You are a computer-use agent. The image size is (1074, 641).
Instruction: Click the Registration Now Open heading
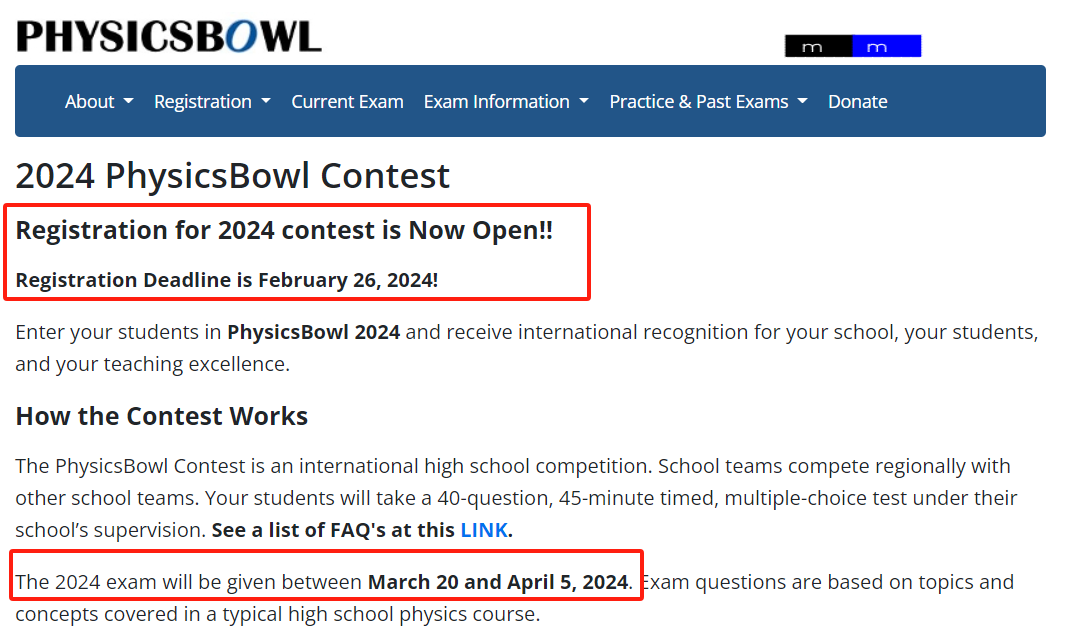[x=284, y=231]
